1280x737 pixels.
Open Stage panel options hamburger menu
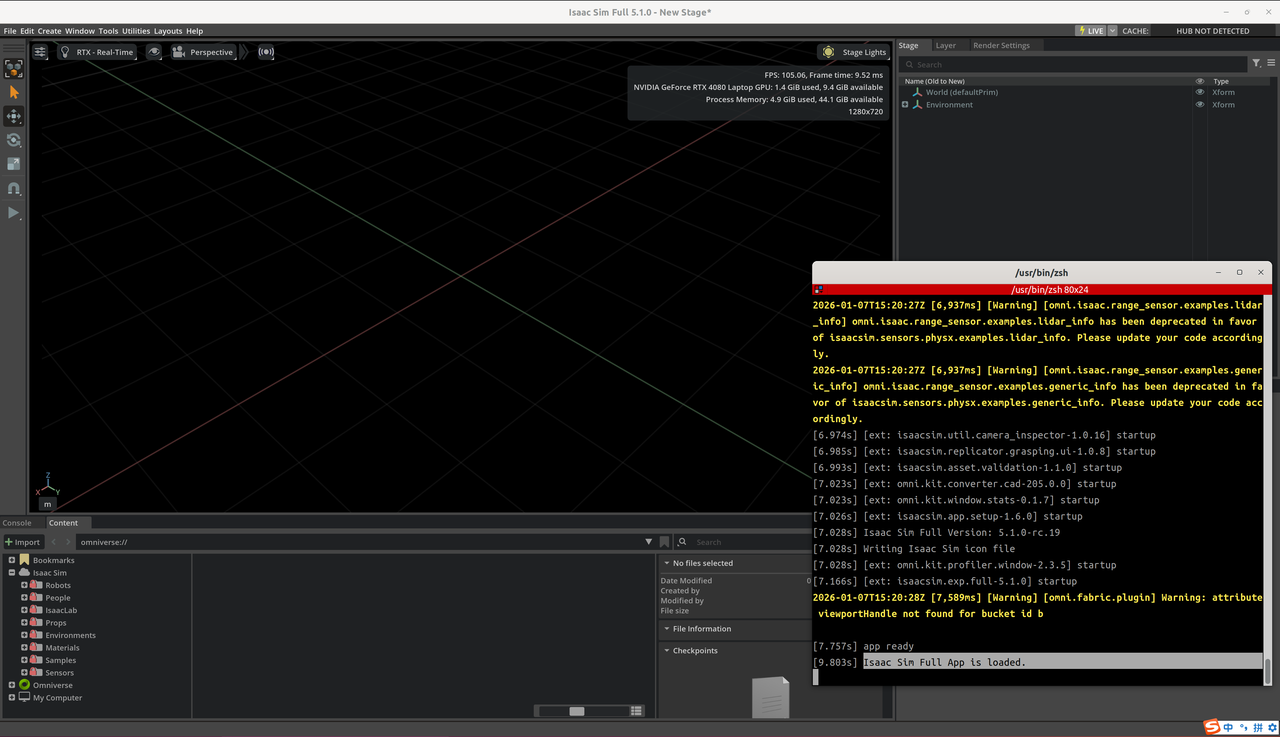[1270, 64]
